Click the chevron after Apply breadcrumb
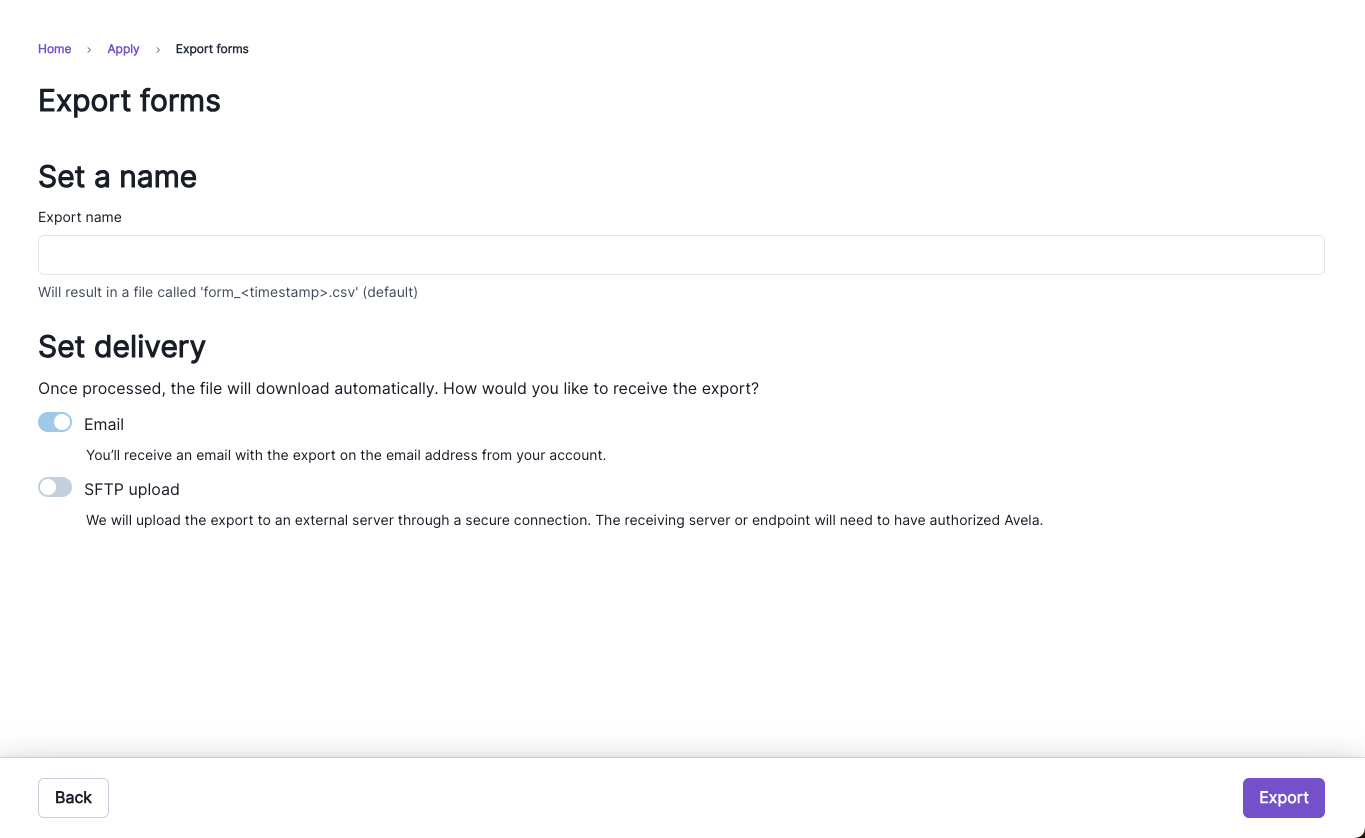1365x838 pixels. point(156,48)
